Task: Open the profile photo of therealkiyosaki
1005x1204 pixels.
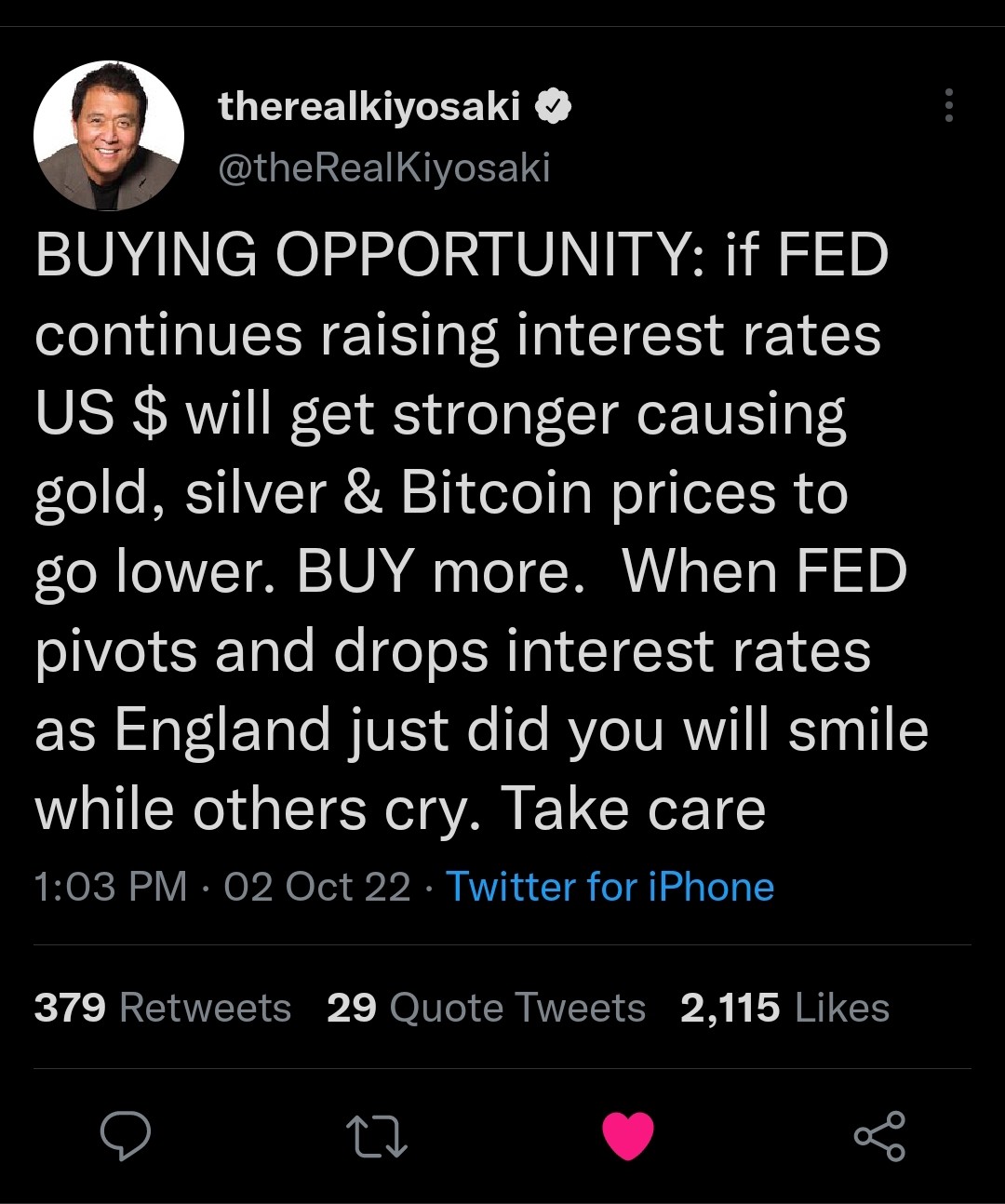Action: click(x=109, y=136)
